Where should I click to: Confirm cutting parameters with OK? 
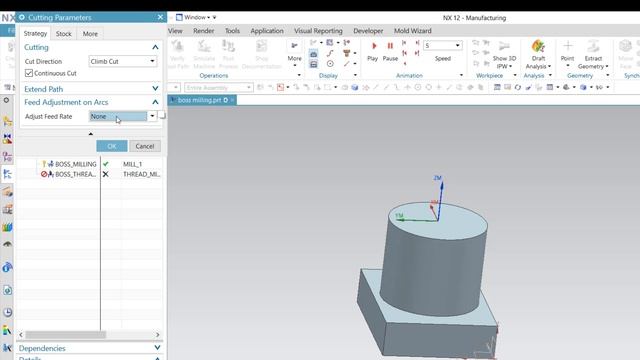point(111,146)
